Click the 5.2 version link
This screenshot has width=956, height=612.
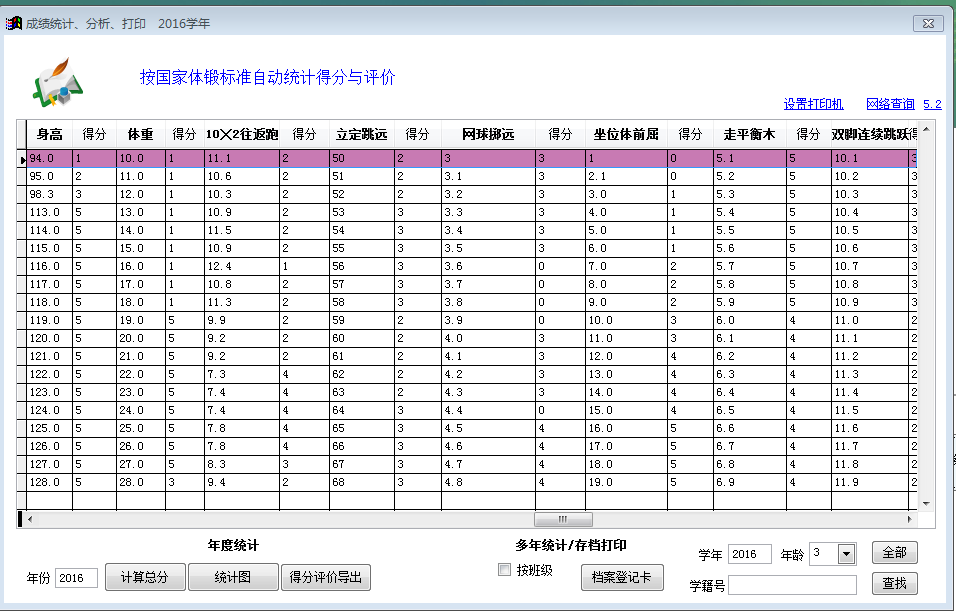click(932, 104)
